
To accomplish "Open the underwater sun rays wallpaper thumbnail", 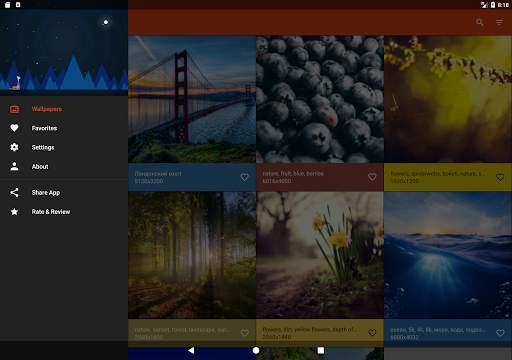I will coord(448,255).
